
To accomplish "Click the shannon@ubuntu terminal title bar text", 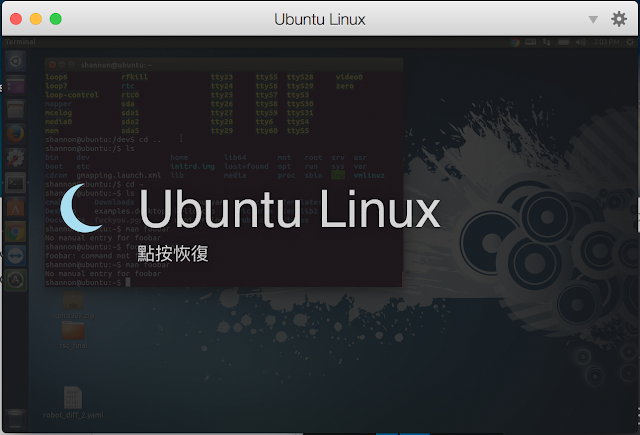I will (x=116, y=65).
